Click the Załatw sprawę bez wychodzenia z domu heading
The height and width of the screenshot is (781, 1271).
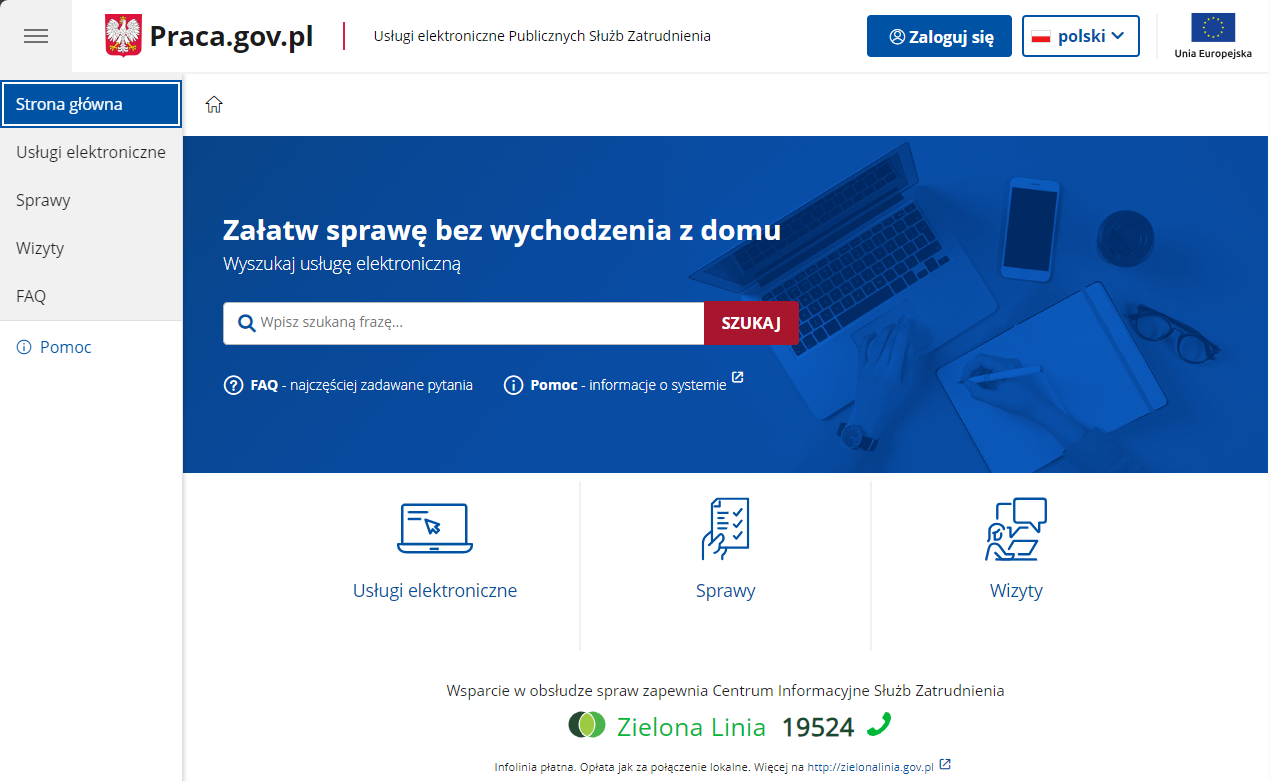click(x=502, y=231)
